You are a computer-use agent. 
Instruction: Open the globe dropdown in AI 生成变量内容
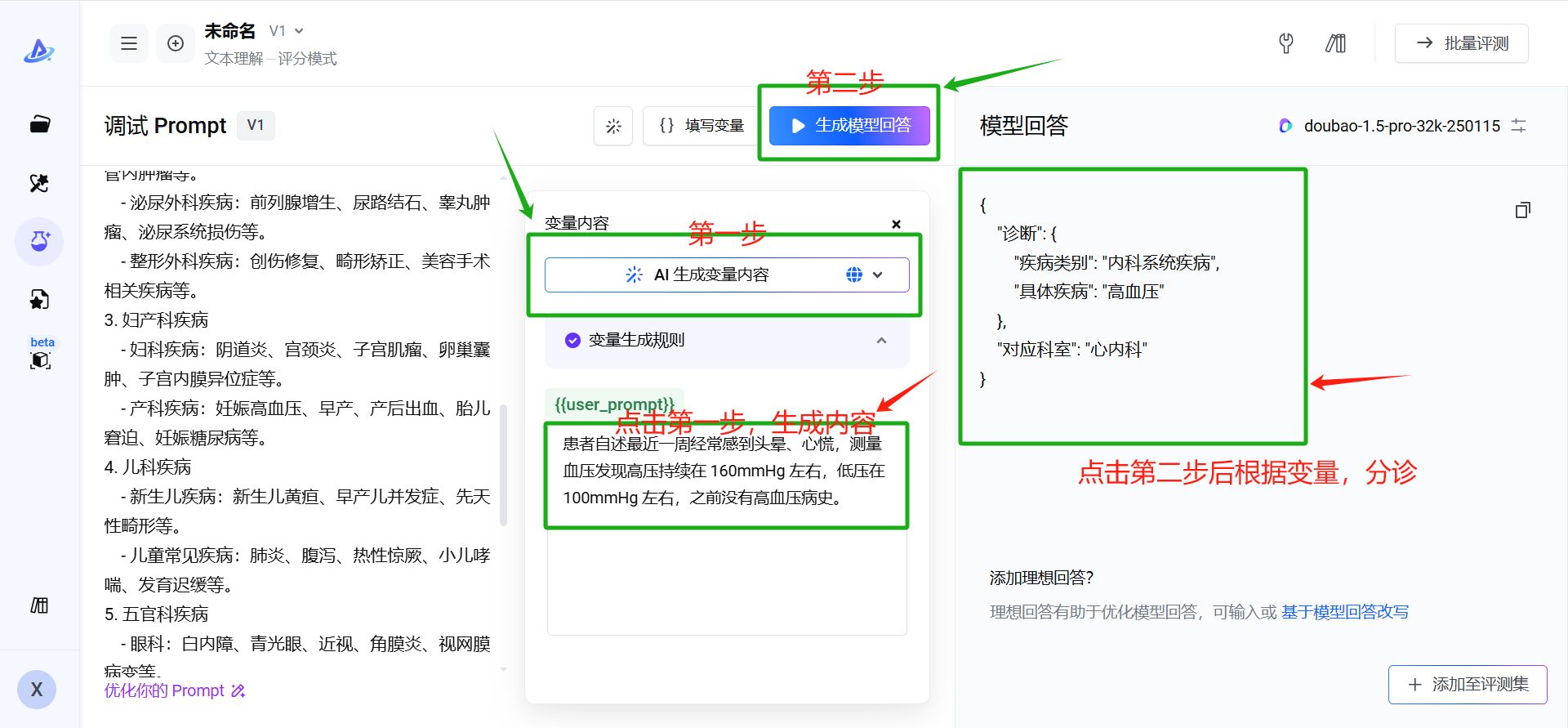864,275
